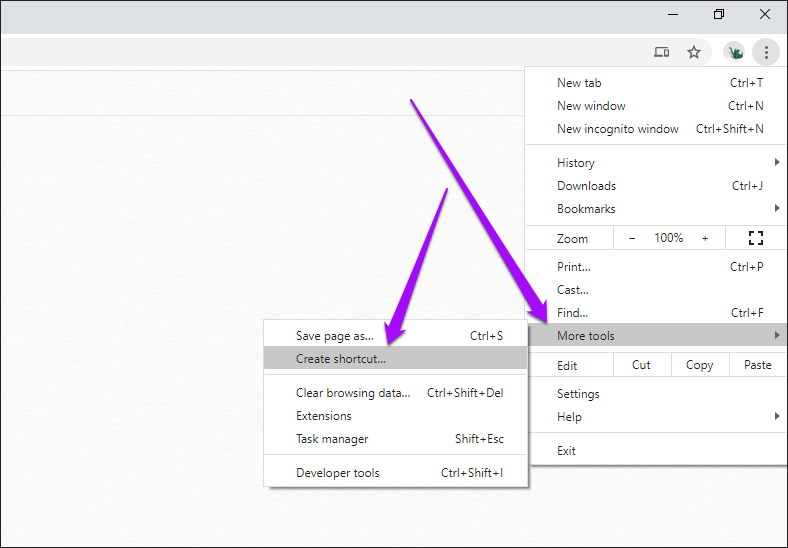Select Save page as... in submenu
This screenshot has height=548, width=788.
coord(396,336)
